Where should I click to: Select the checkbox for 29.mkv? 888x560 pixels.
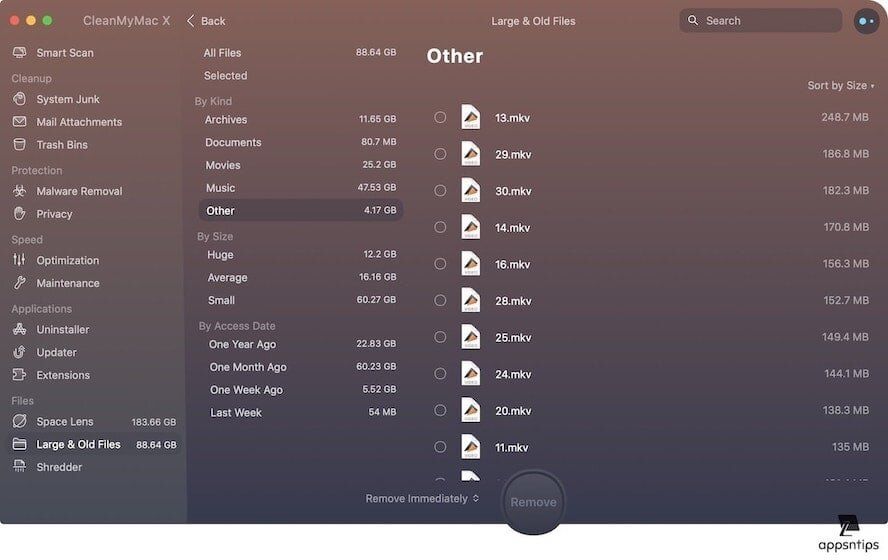click(440, 154)
